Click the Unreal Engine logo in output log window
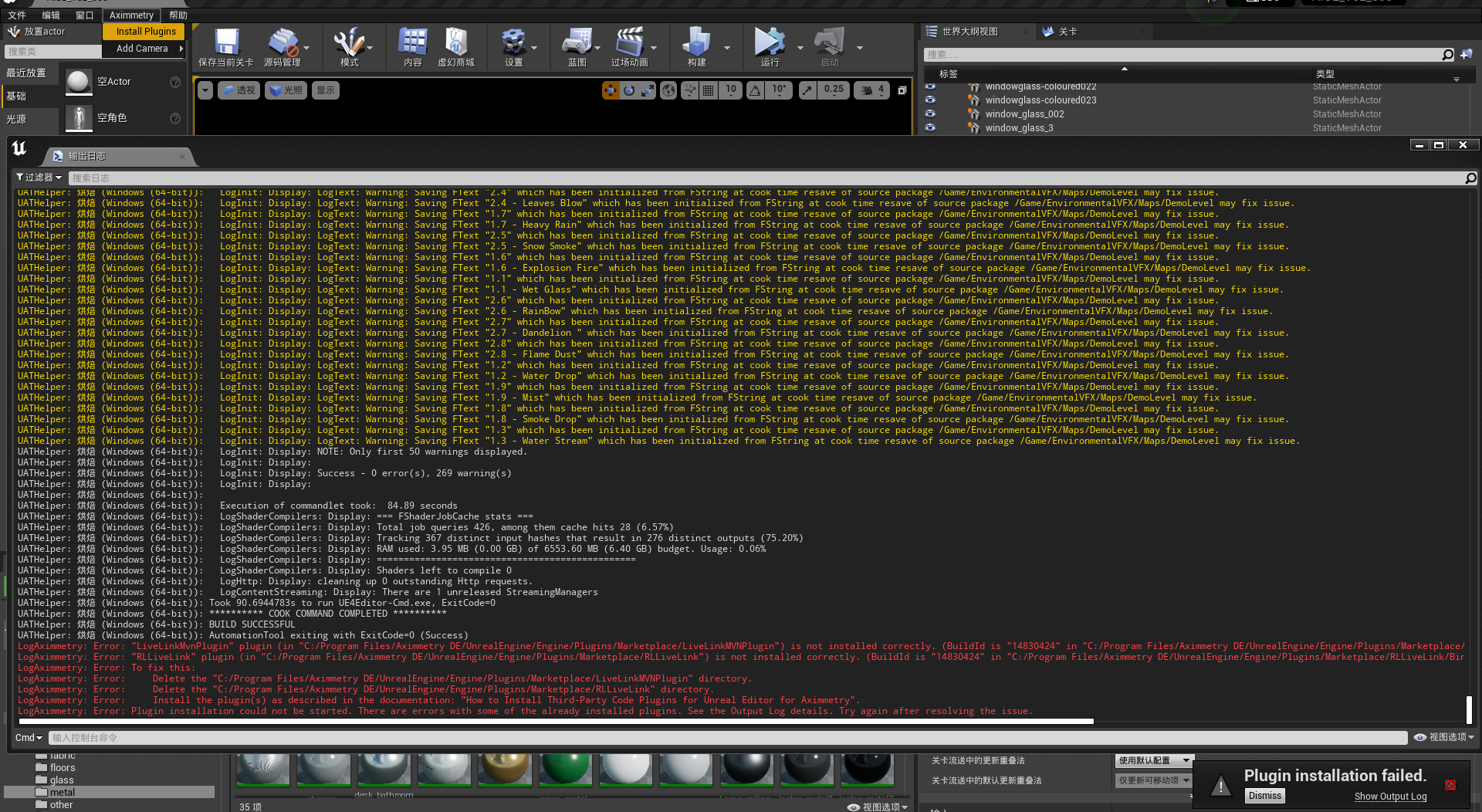 [x=19, y=148]
